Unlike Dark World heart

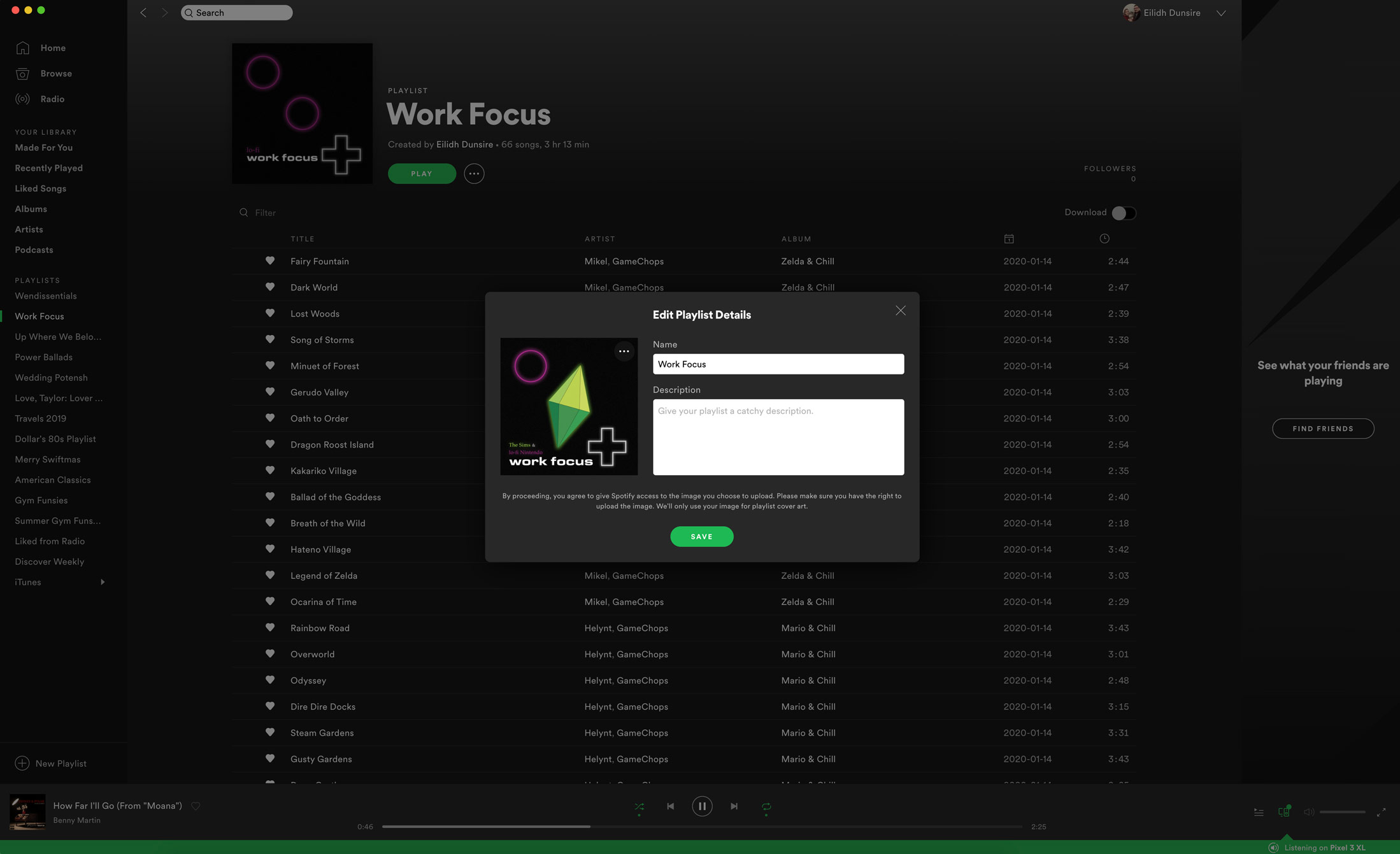point(270,287)
